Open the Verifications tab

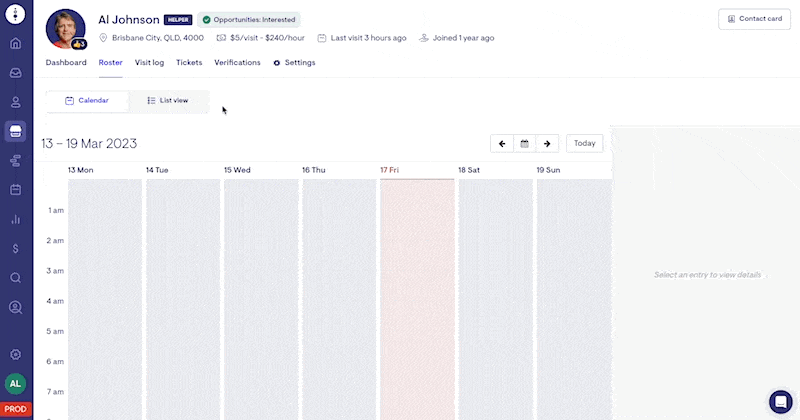click(237, 63)
